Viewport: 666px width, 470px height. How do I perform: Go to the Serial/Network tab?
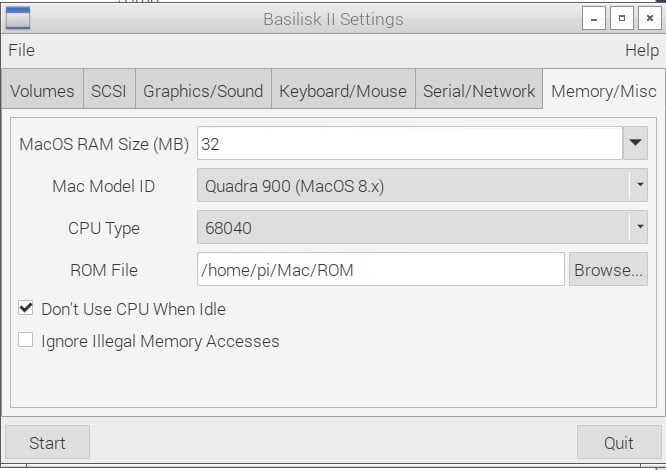tap(479, 91)
